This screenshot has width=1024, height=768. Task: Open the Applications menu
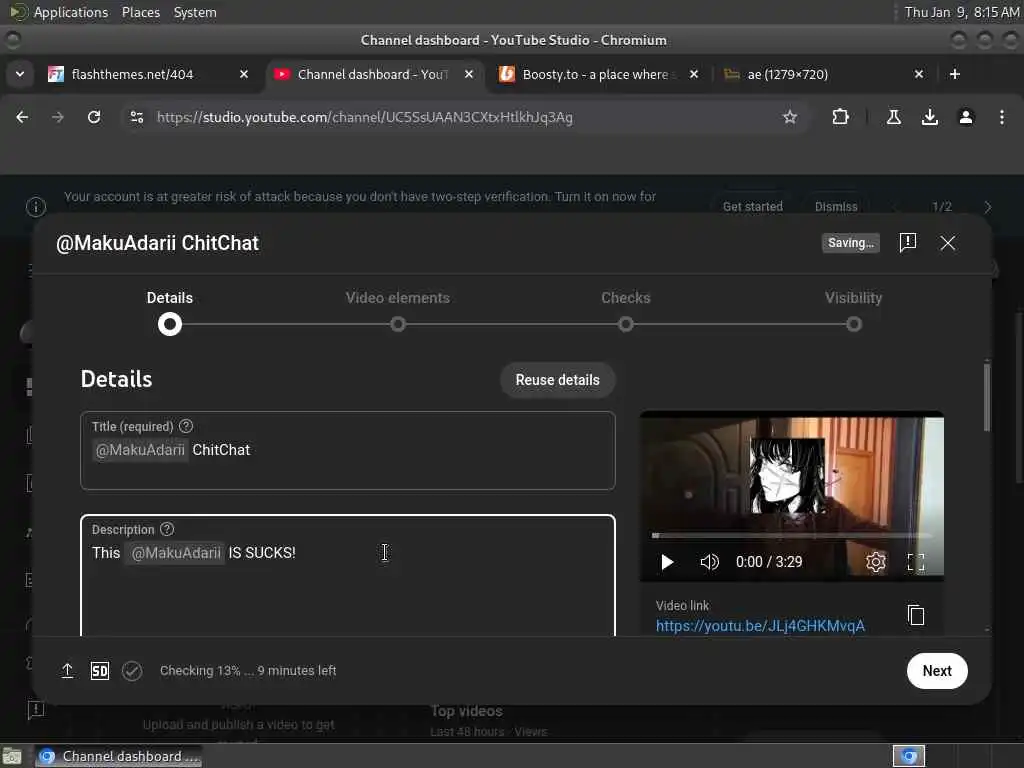coord(71,12)
